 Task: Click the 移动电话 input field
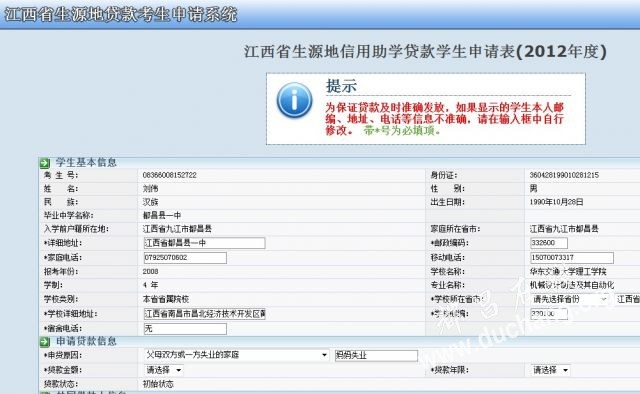tap(571, 258)
